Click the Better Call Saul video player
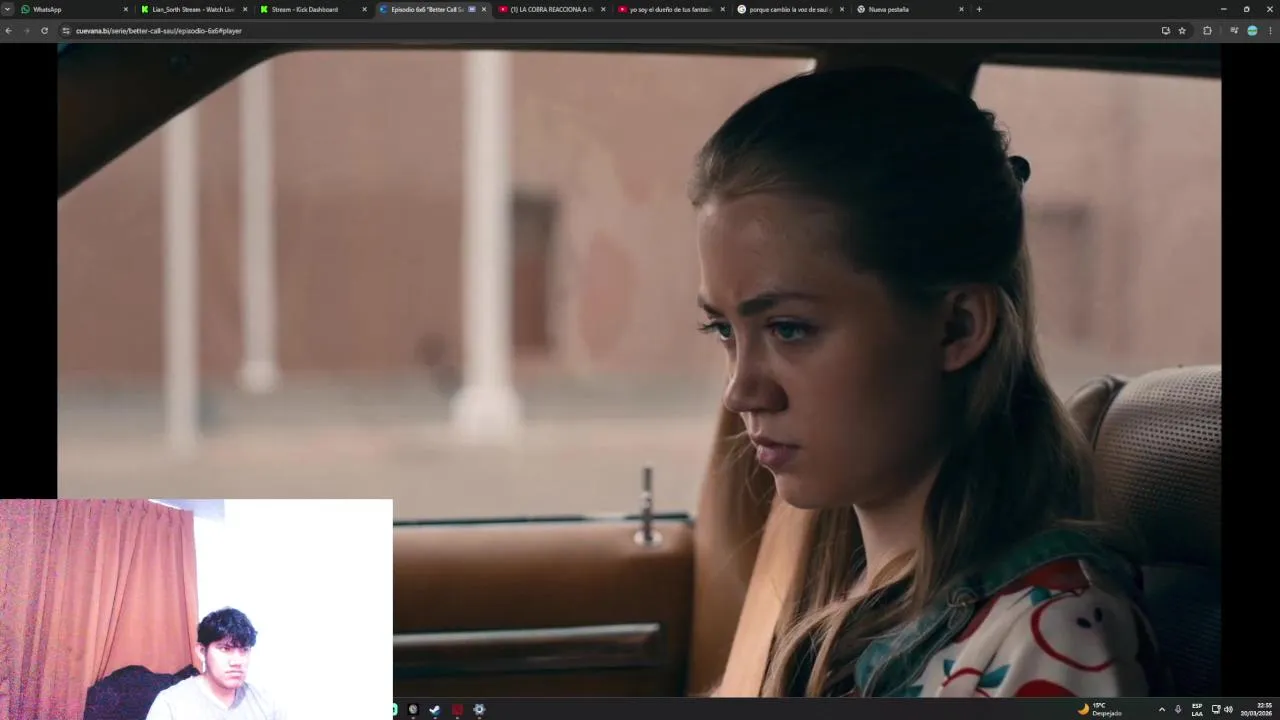 [639, 370]
